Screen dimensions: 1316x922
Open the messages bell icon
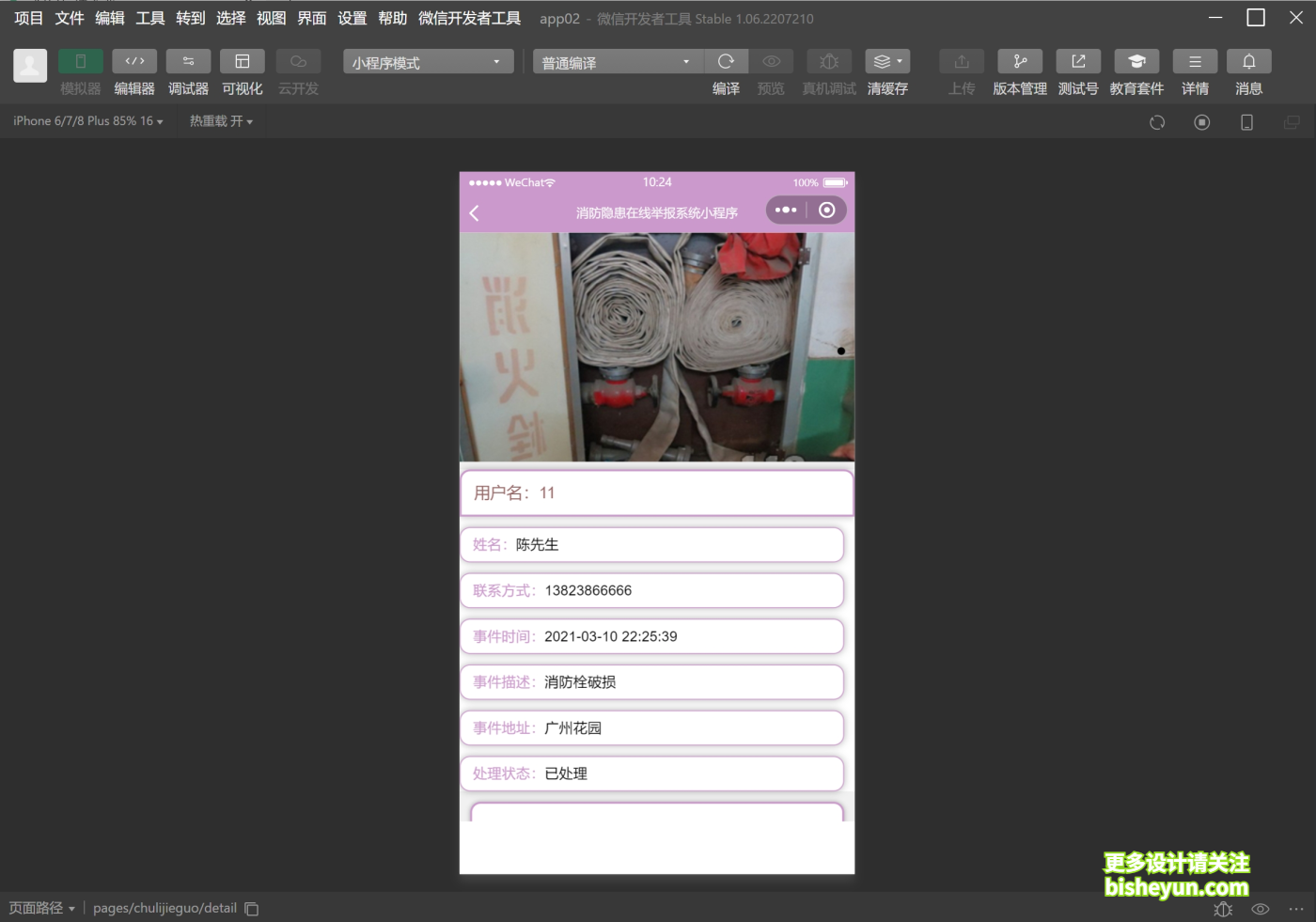1248,62
